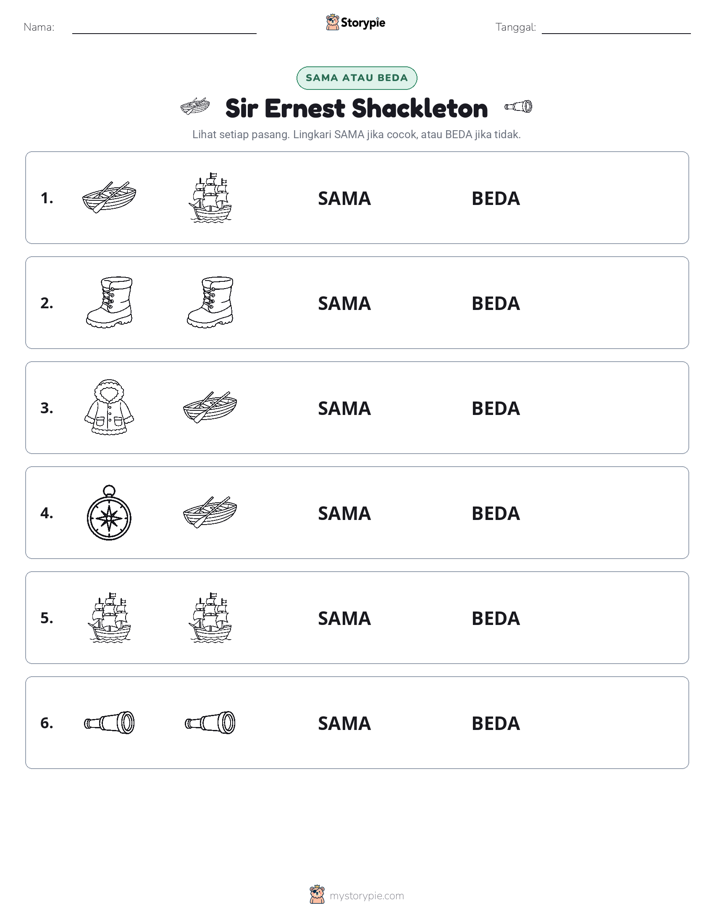Viewport: 714px width, 924px height.
Task: Select the left boot in row 2
Action: pyautogui.click(x=110, y=302)
